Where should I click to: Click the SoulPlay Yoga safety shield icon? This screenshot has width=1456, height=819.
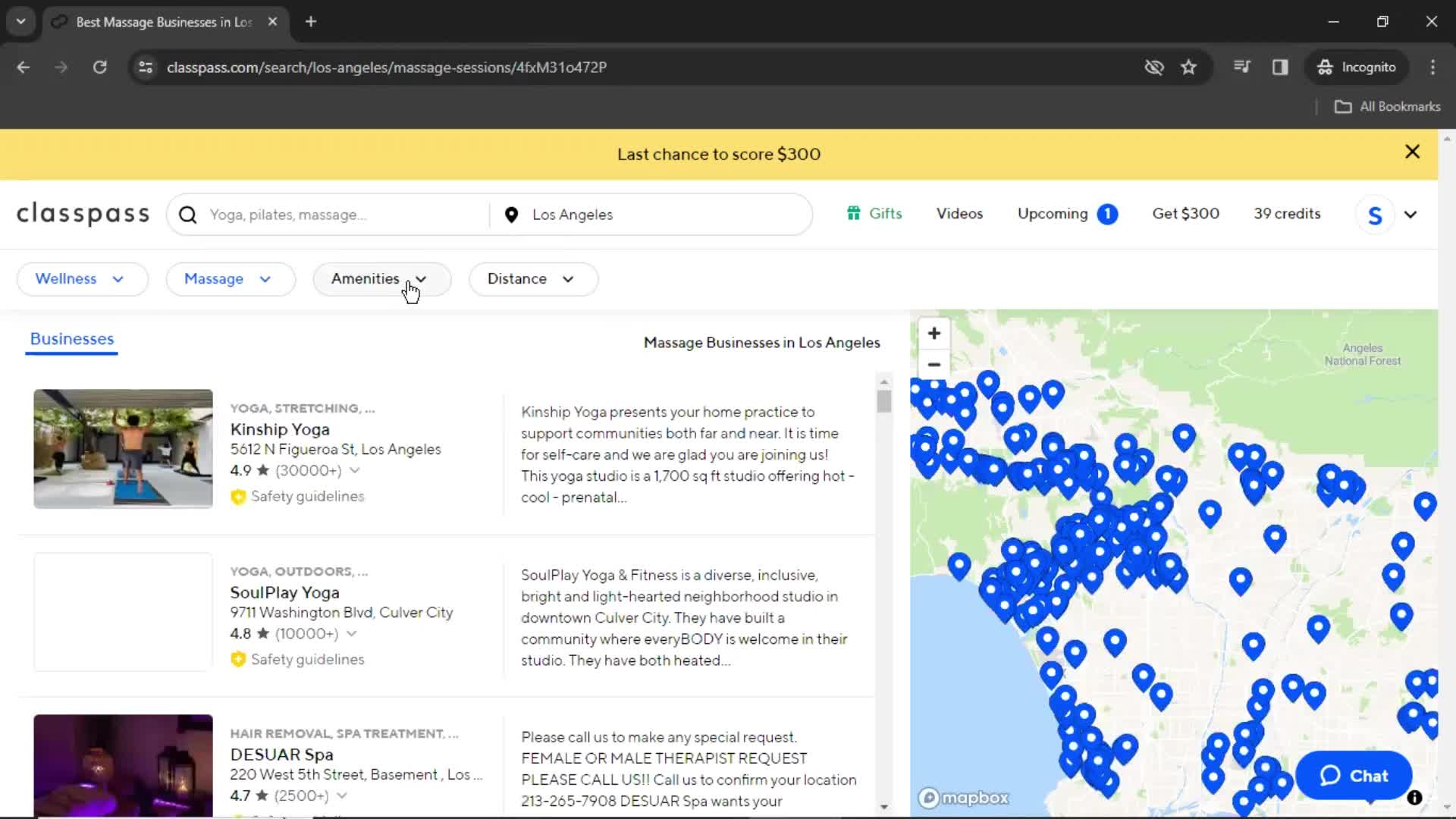pyautogui.click(x=238, y=660)
